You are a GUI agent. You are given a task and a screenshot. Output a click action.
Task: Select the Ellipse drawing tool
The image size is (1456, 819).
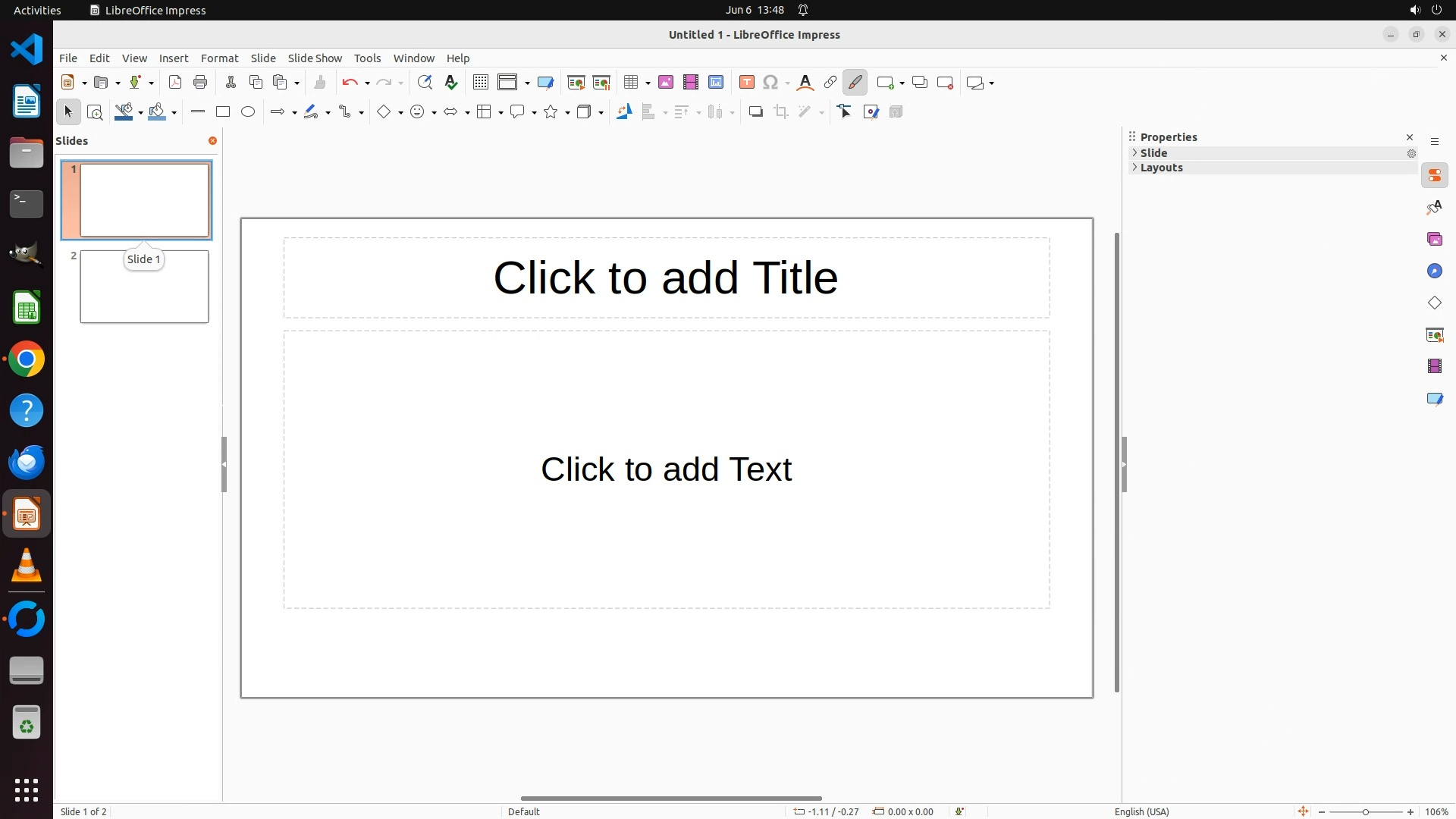point(248,112)
